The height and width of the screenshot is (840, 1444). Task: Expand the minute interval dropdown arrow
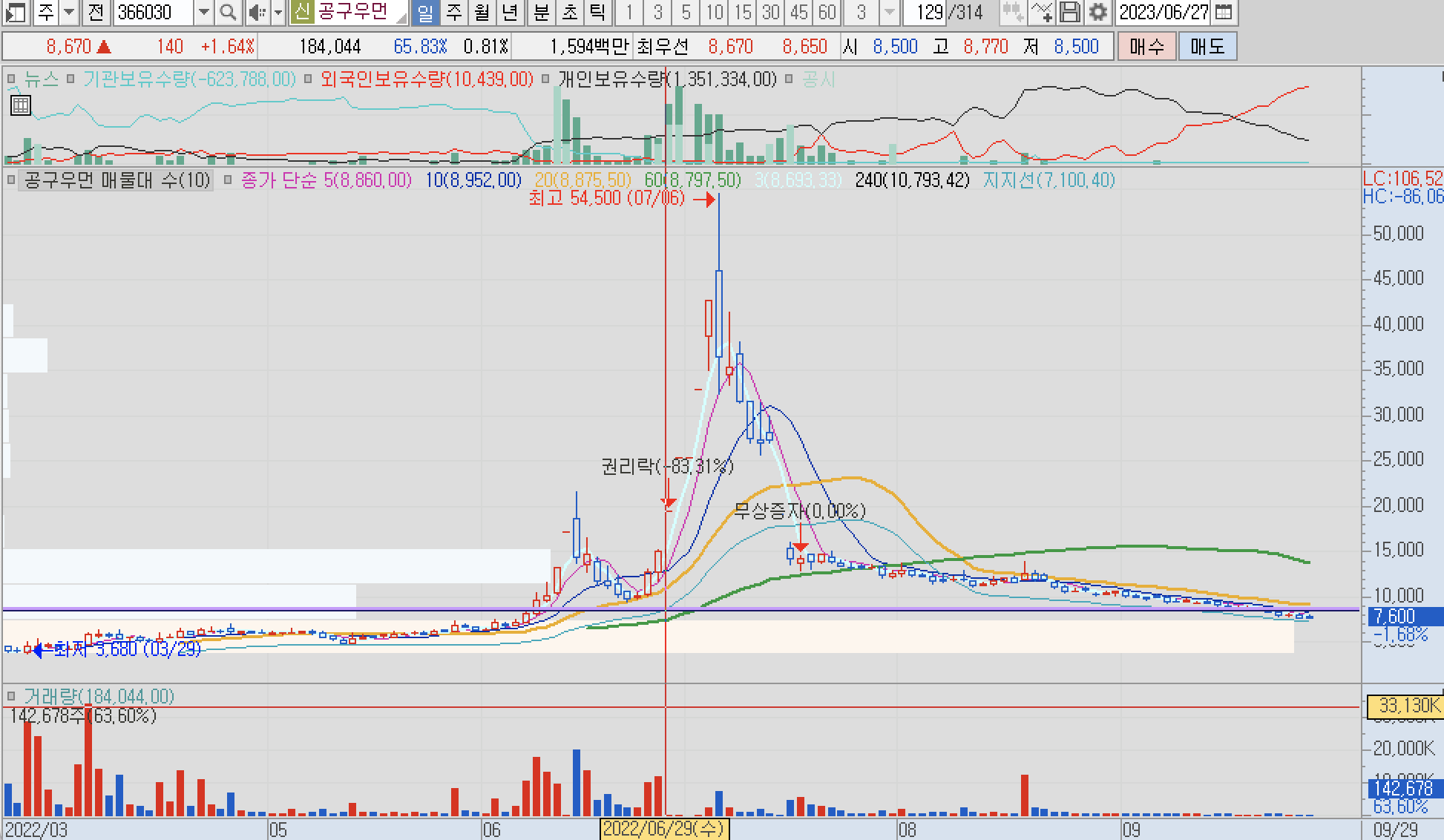[x=890, y=12]
